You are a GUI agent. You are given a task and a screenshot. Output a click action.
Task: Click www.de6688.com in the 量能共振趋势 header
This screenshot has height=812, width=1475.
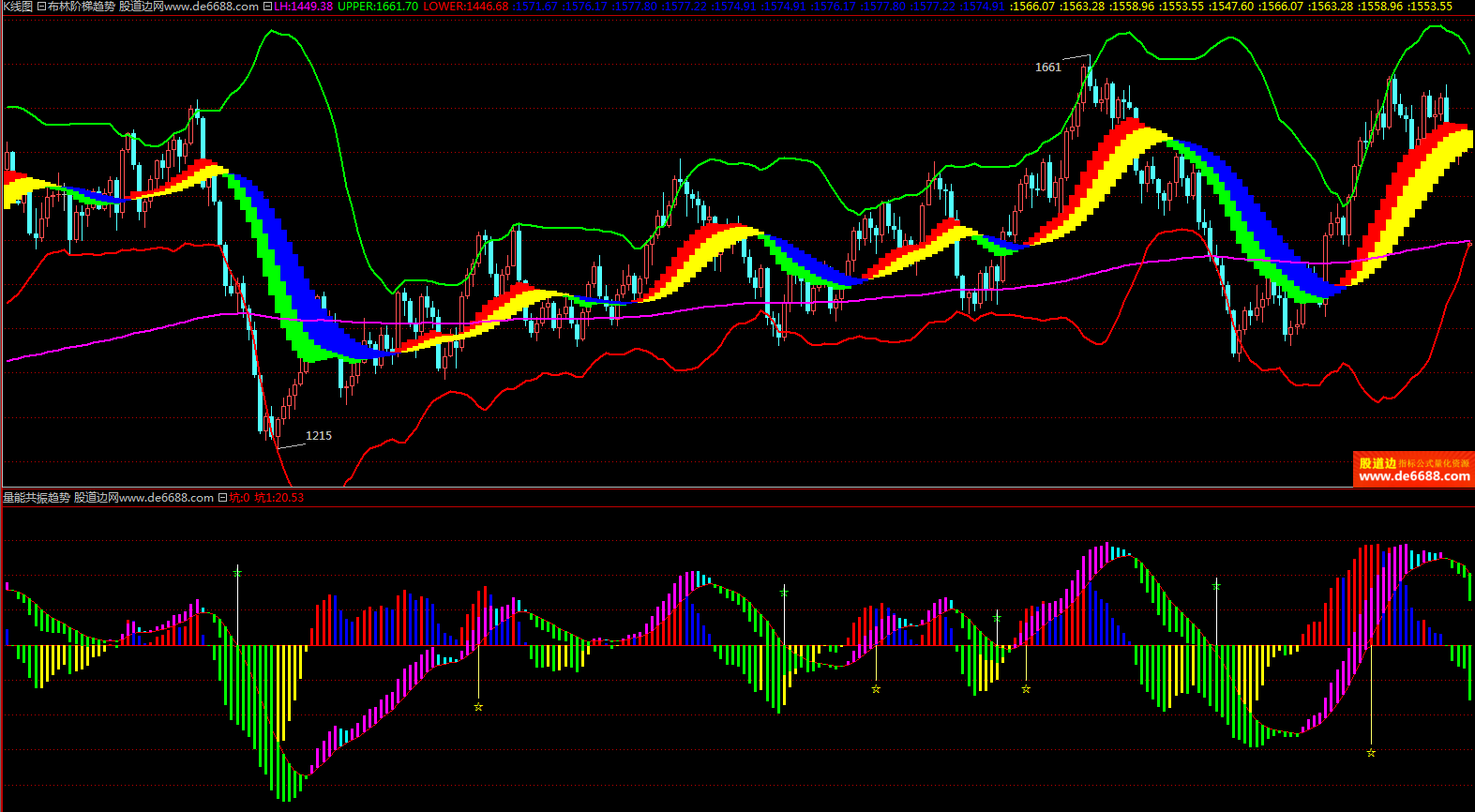[166, 498]
